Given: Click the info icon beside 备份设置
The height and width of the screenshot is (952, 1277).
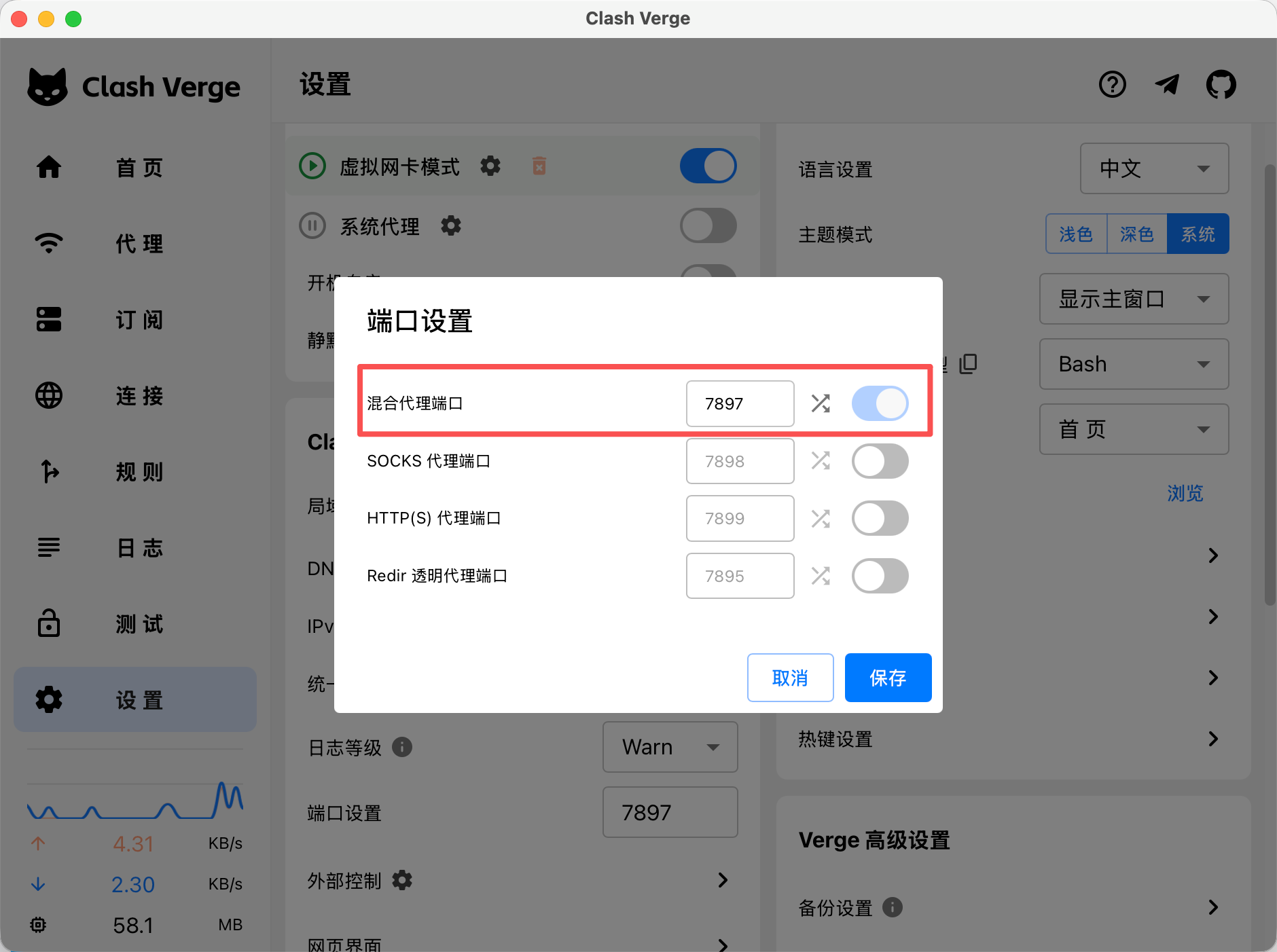Looking at the screenshot, I should [893, 907].
